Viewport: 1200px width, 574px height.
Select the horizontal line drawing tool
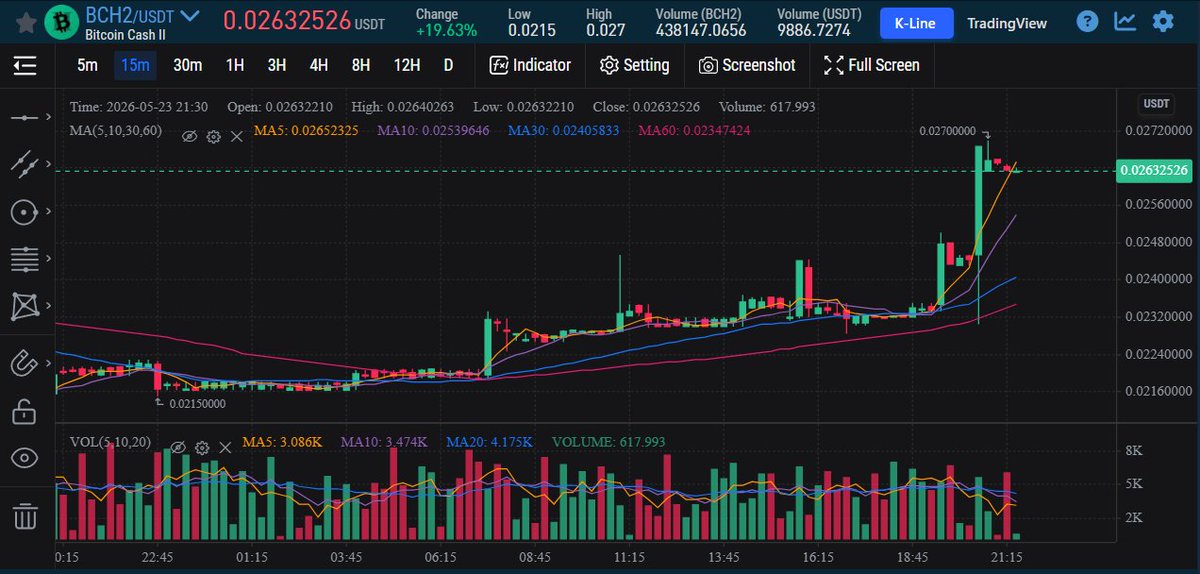click(25, 118)
